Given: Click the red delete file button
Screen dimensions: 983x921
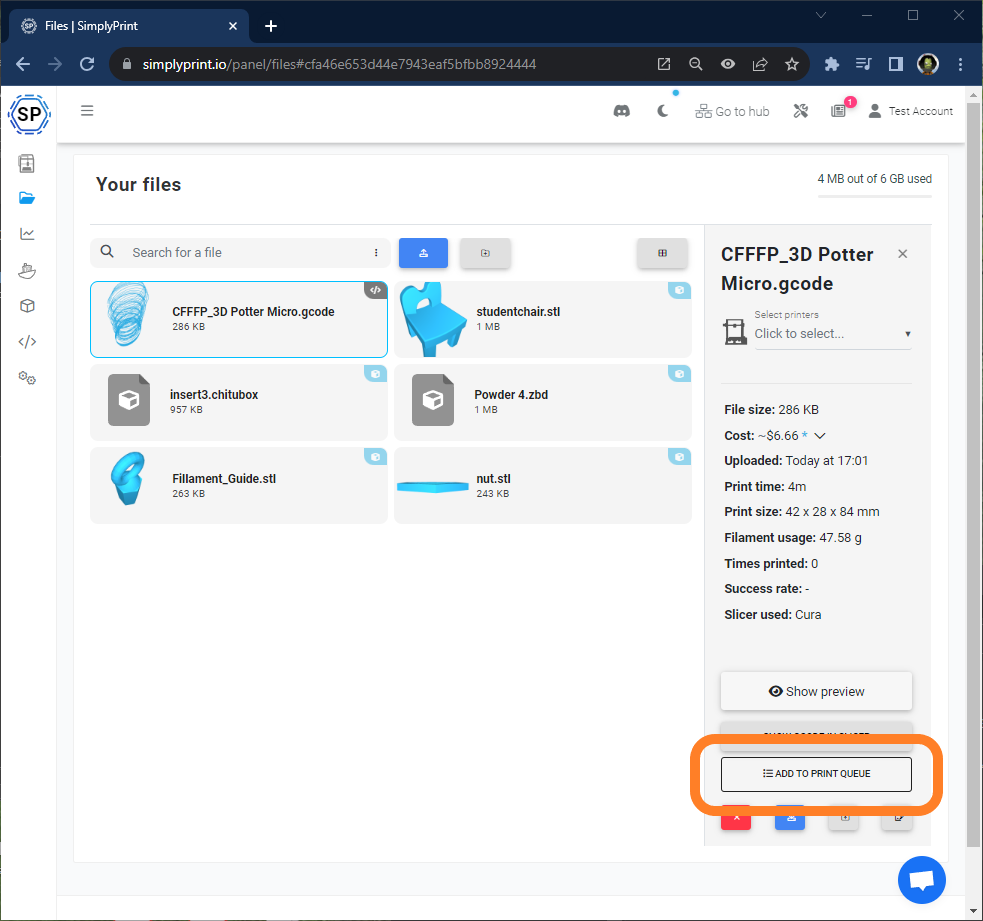Looking at the screenshot, I should (736, 818).
